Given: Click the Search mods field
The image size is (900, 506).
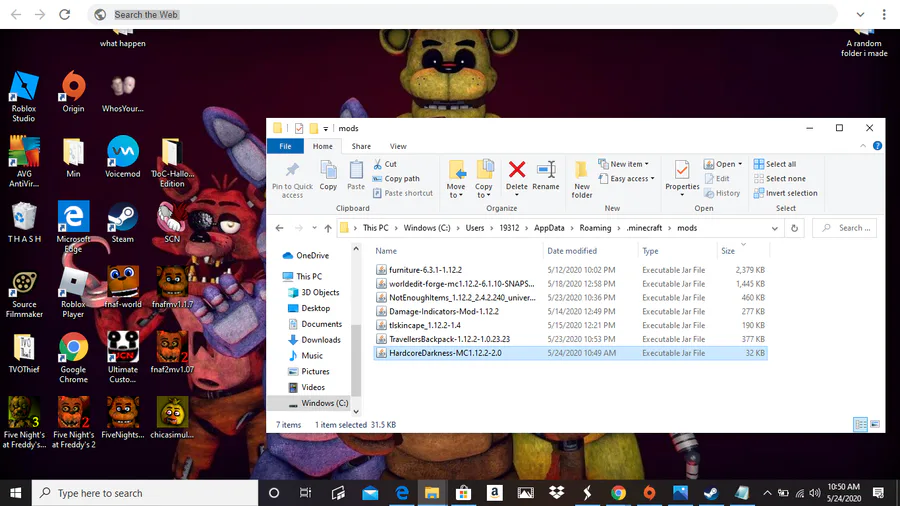Looking at the screenshot, I should coord(844,228).
